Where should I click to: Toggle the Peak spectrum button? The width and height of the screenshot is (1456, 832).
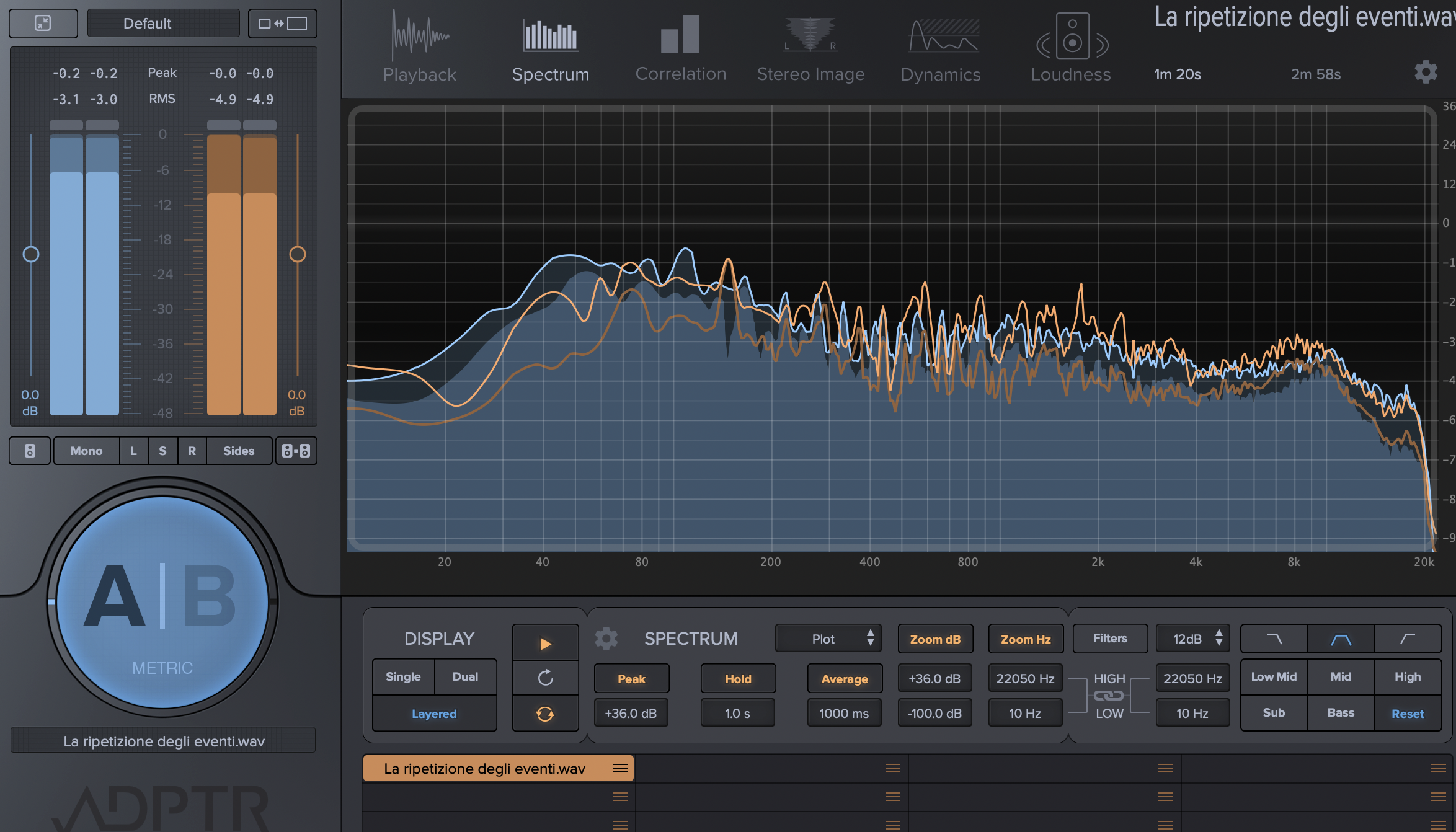(631, 679)
